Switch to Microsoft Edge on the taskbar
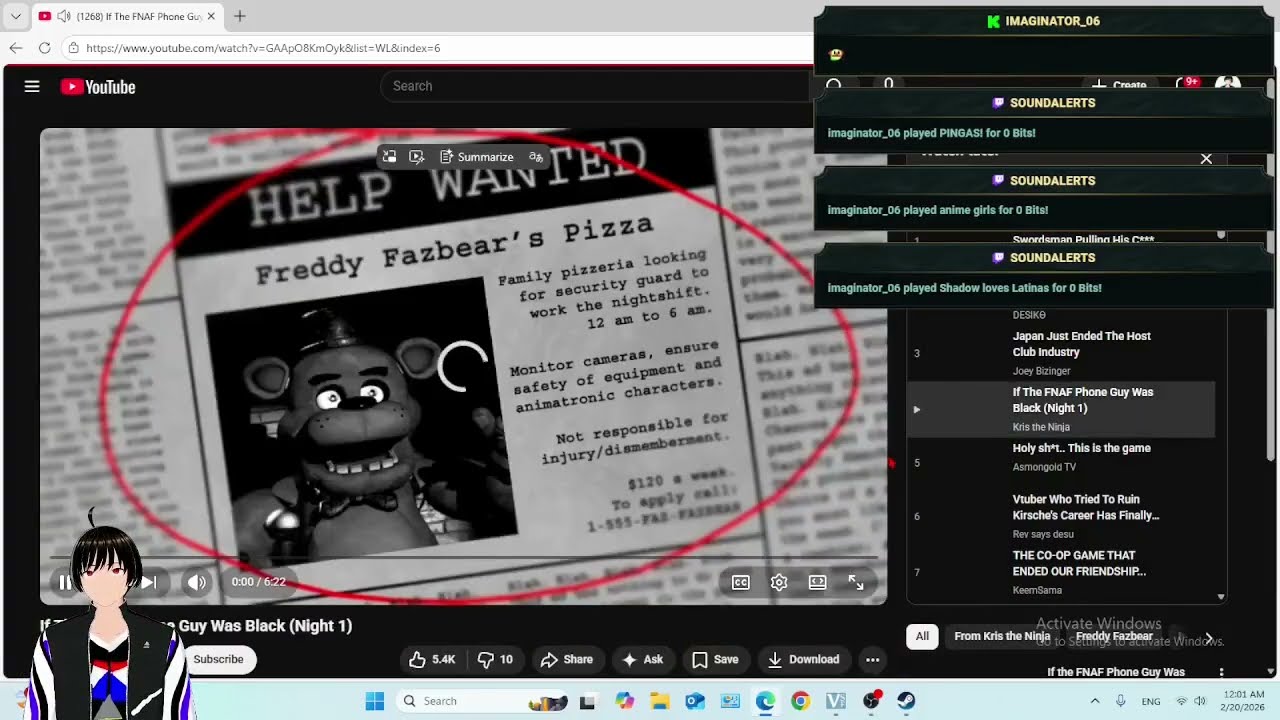Screen dimensions: 1280x720 tap(765, 701)
